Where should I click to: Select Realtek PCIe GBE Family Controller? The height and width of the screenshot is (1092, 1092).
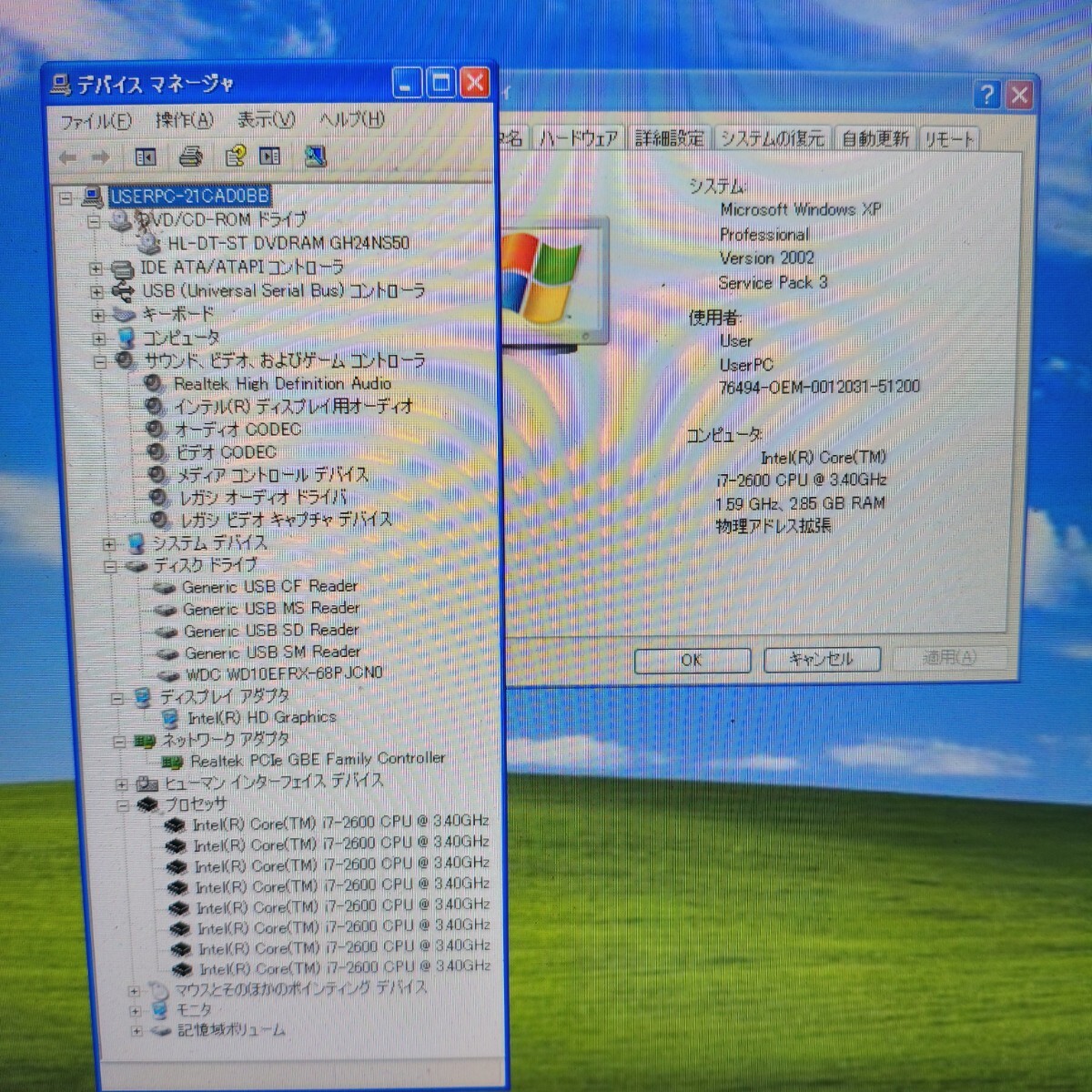point(318,759)
